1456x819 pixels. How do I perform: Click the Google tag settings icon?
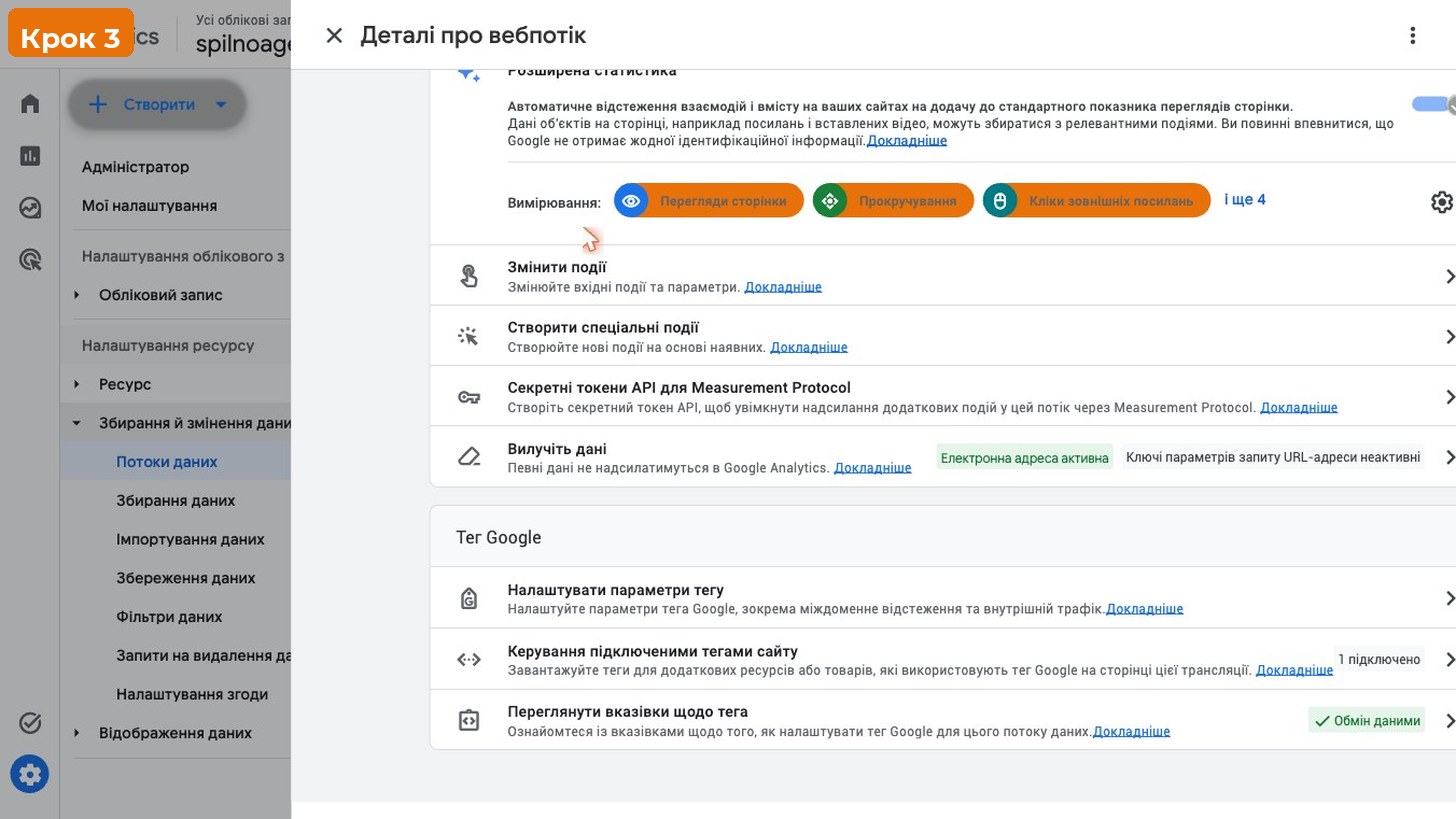[469, 598]
